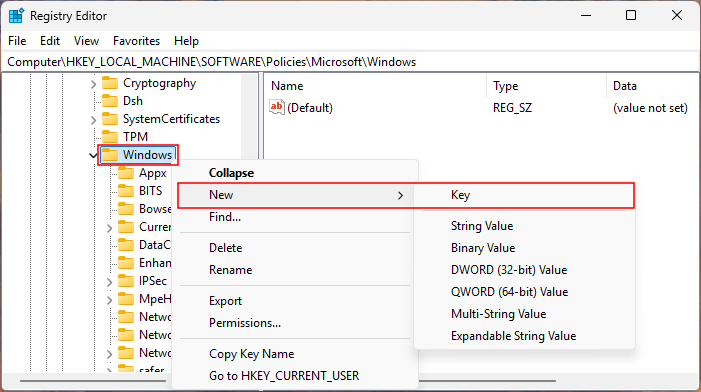Click the Registry Editor app icon in title bar
Screen dimensions: 701x392
16,16
